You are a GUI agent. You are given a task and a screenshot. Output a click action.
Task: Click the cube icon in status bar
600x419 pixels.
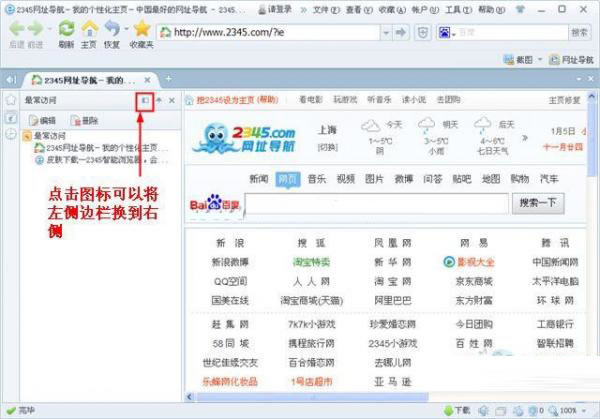tap(483, 411)
